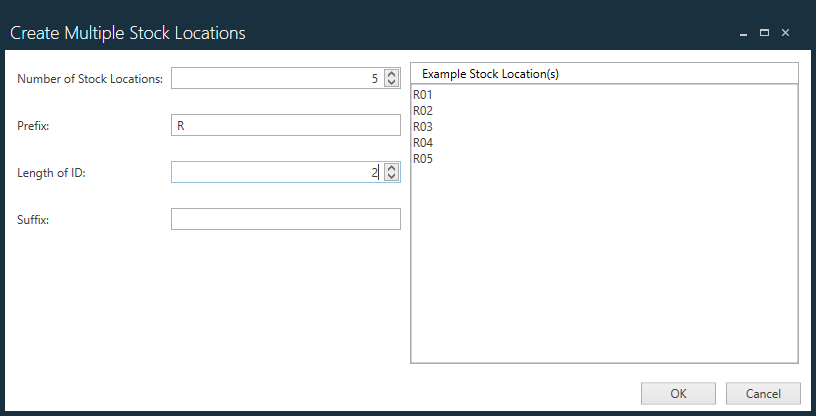Cancel creating stock locations
The width and height of the screenshot is (816, 416).
click(x=763, y=393)
